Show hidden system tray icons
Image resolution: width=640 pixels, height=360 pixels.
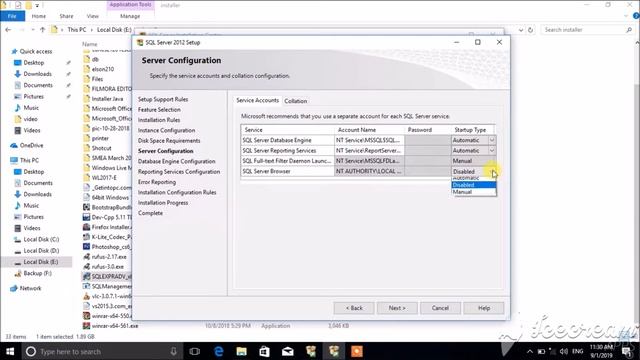[x=530, y=351]
